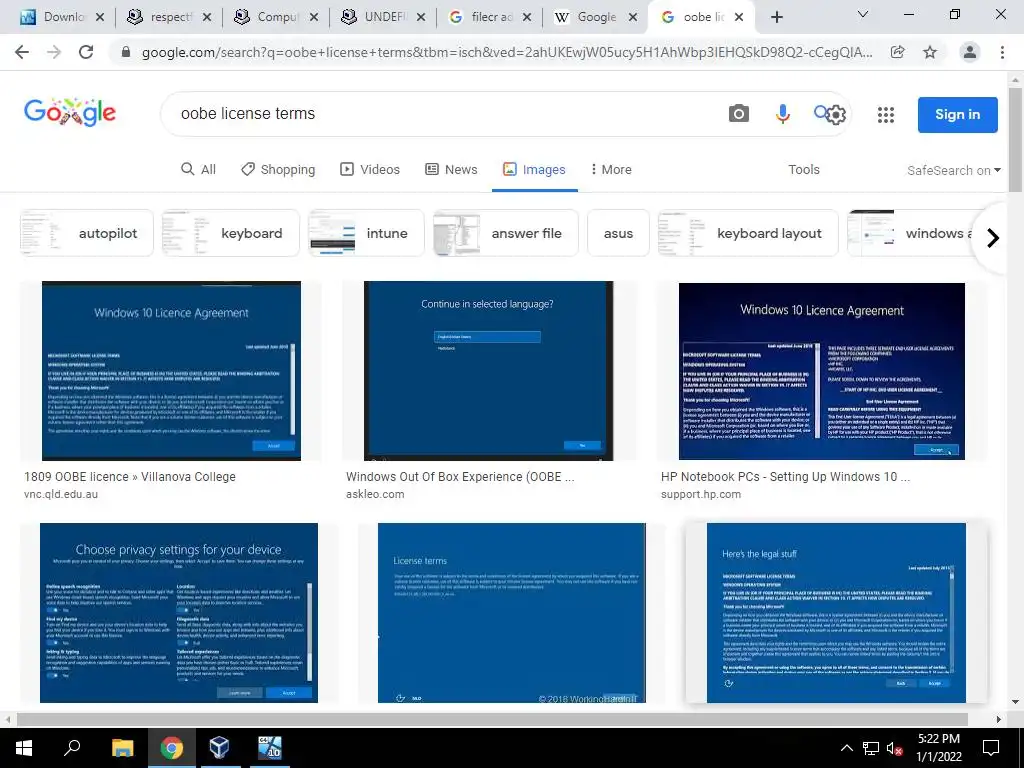Show more filter chips with right arrow
1024x768 pixels.
993,238
